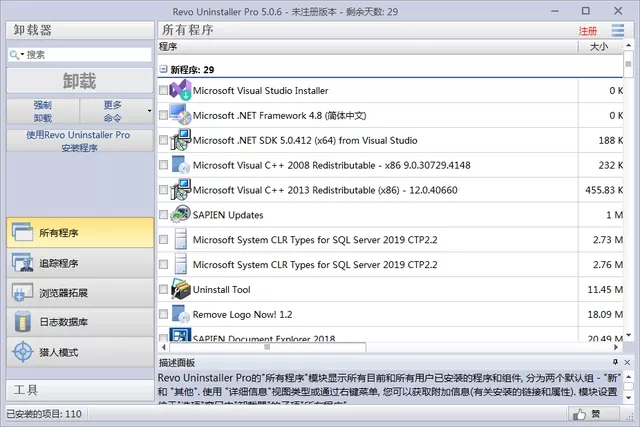Check the .NET Framework 4.8 checkbox

tap(163, 115)
